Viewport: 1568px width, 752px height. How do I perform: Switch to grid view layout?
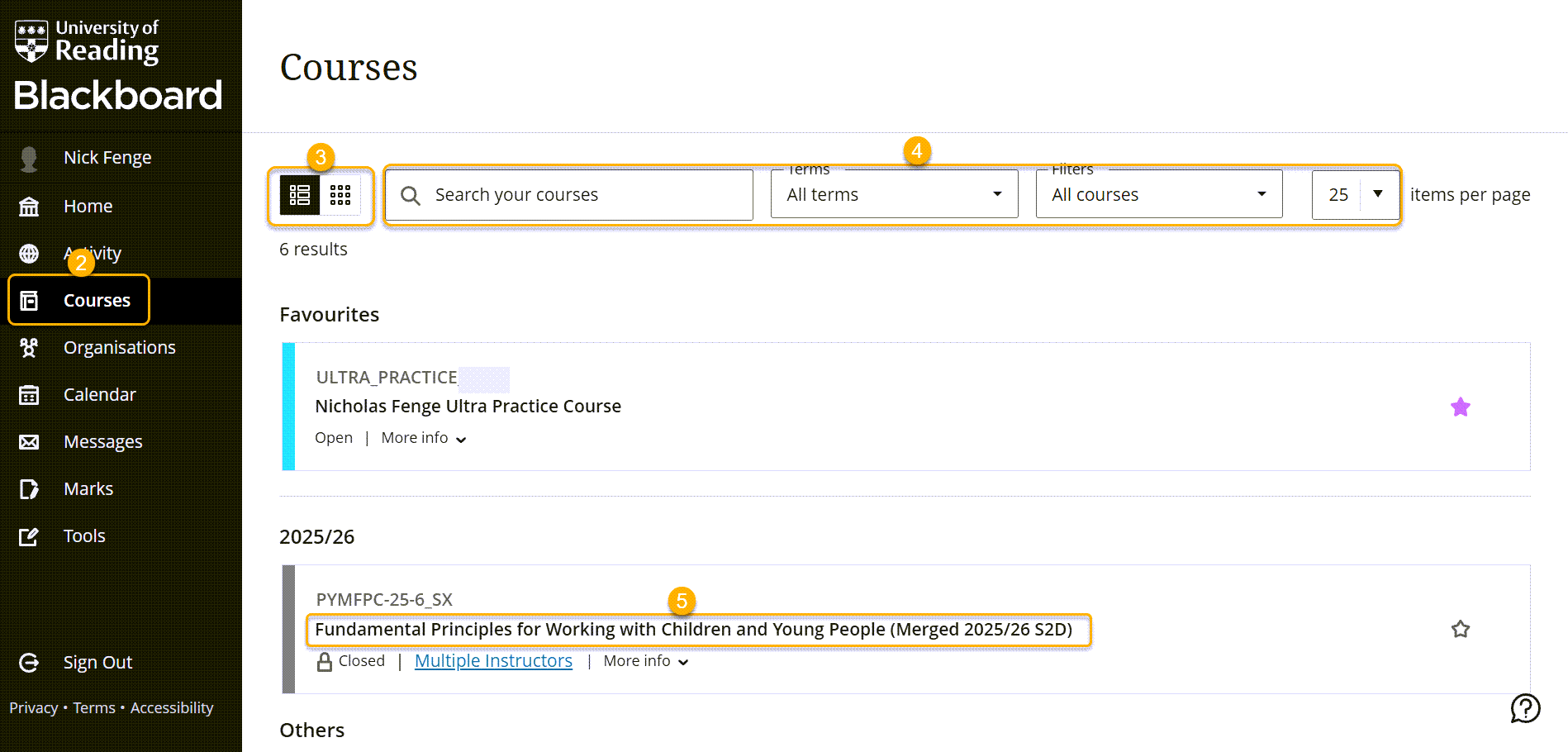[340, 195]
